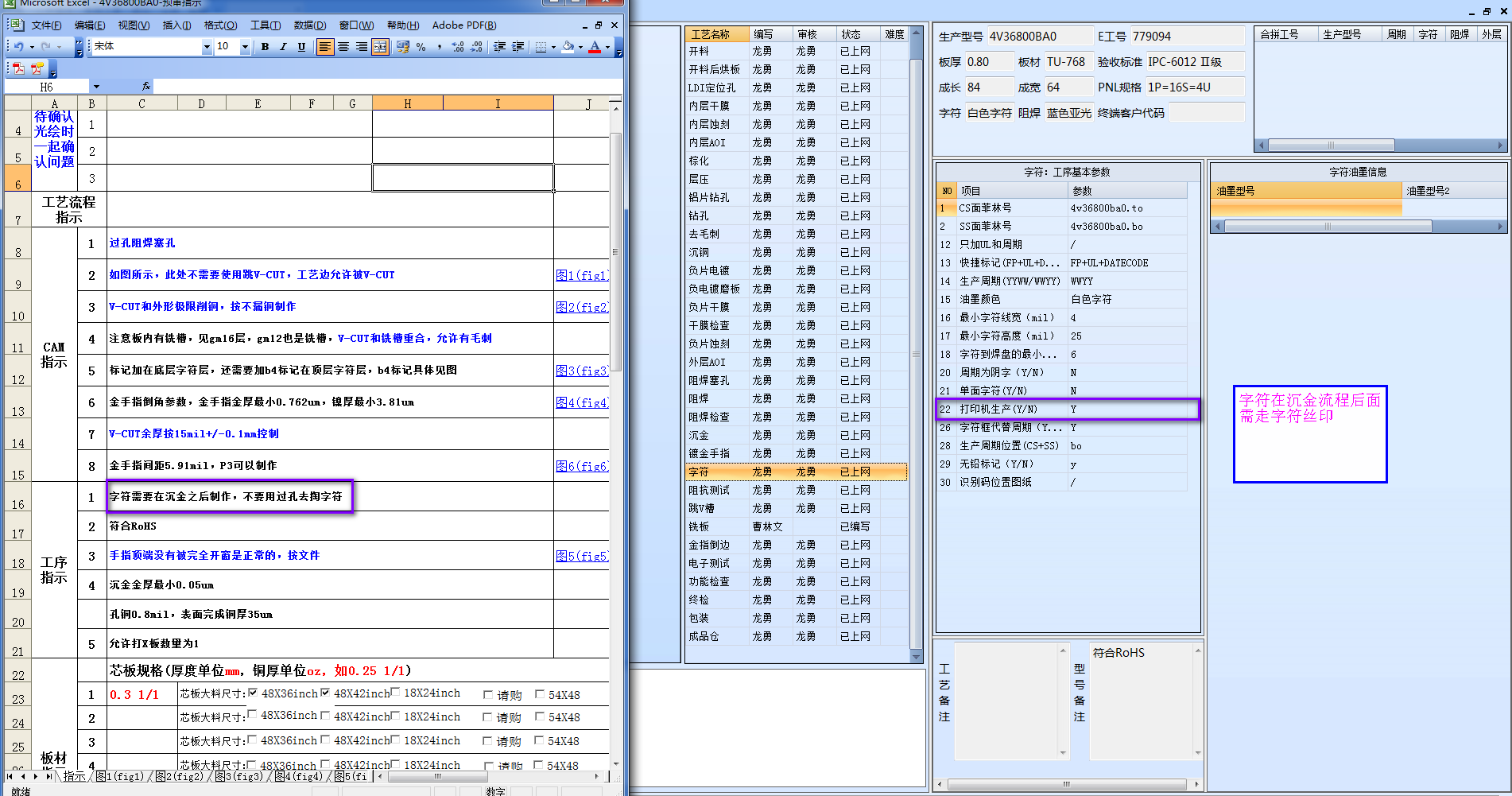Apply right text alignment

click(362, 47)
